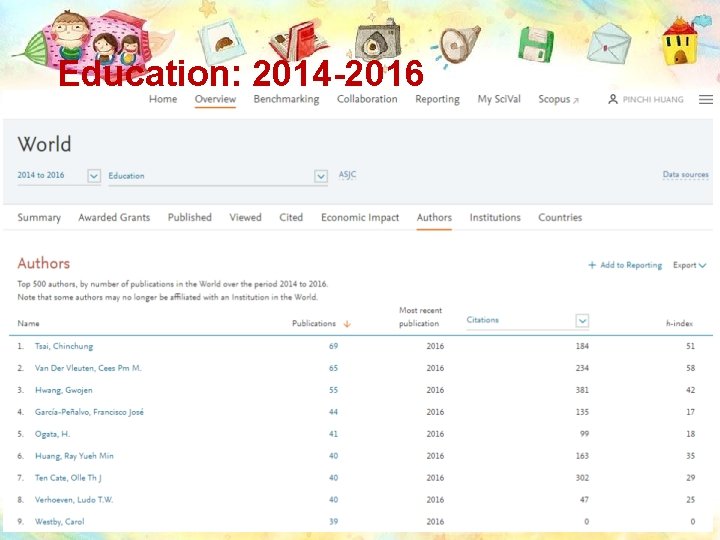Click citations value 381 for Hwang

582,390
